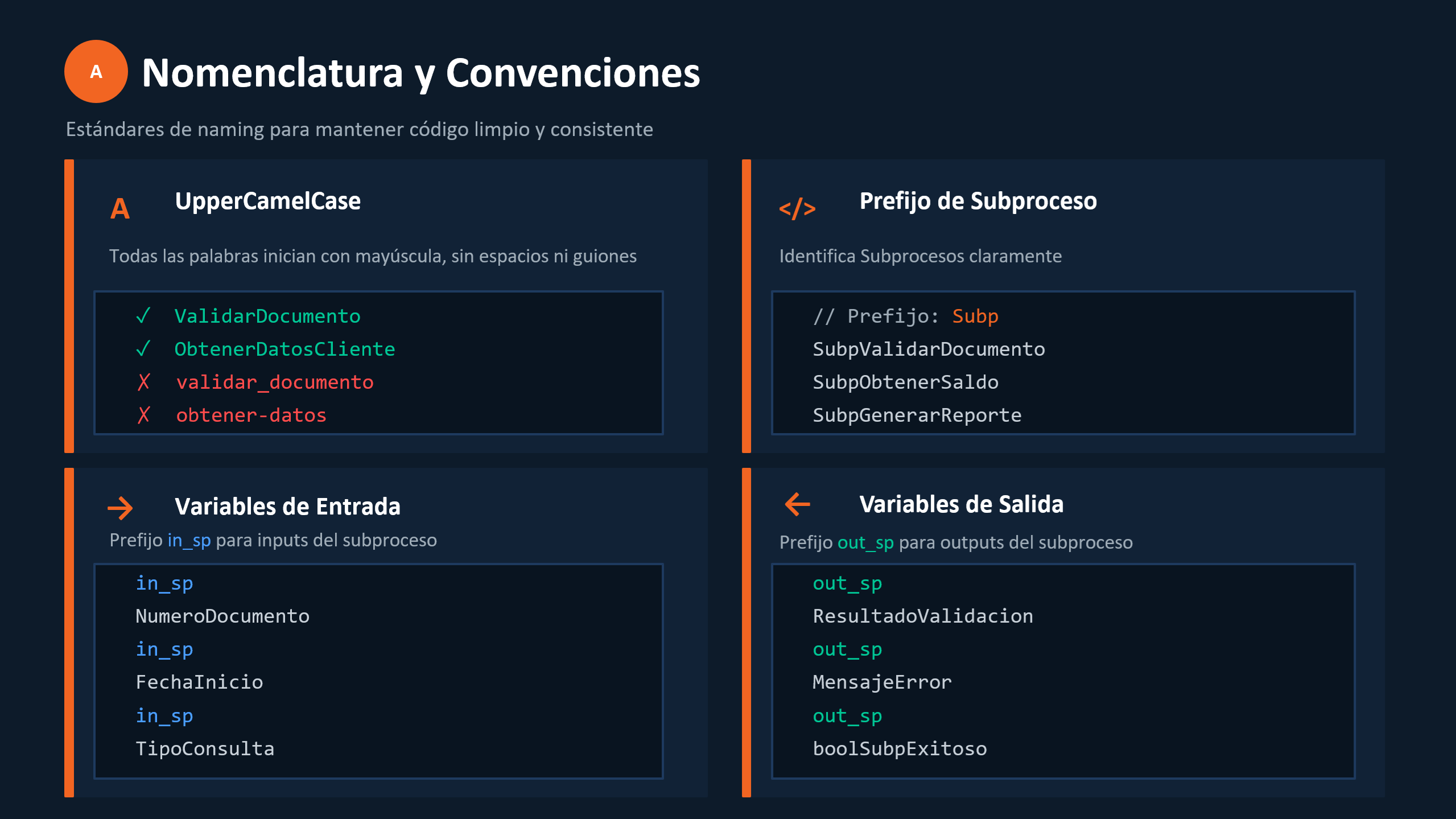Screen dimensions: 1456x819
Task: Select the UpperCamelCase heading
Action: tap(267, 201)
